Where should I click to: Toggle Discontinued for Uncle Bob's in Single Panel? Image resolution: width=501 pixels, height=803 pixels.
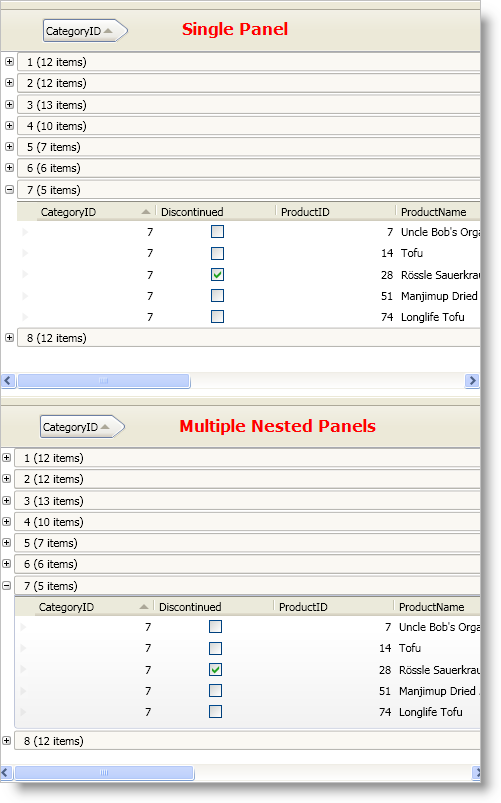(x=217, y=231)
